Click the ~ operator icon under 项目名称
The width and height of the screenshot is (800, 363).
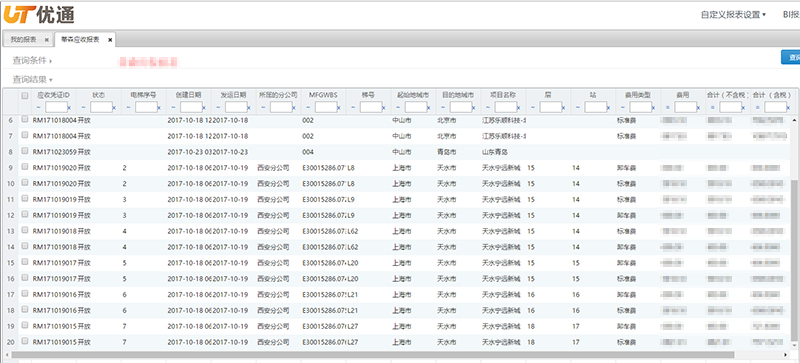pyautogui.click(x=488, y=108)
